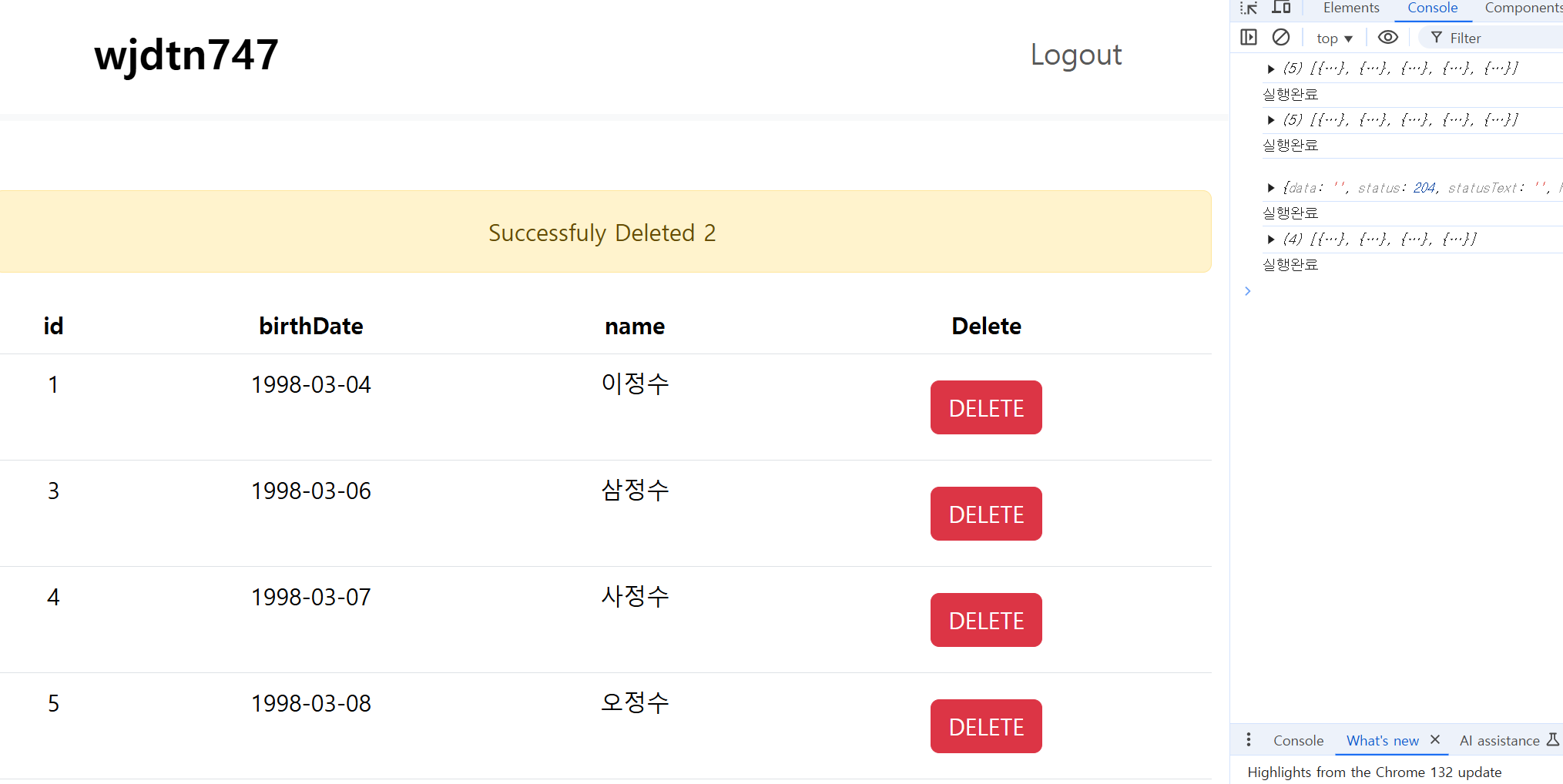Expand the first logged five-item array
Screen dimensions: 1563x784
[x=1271, y=69]
